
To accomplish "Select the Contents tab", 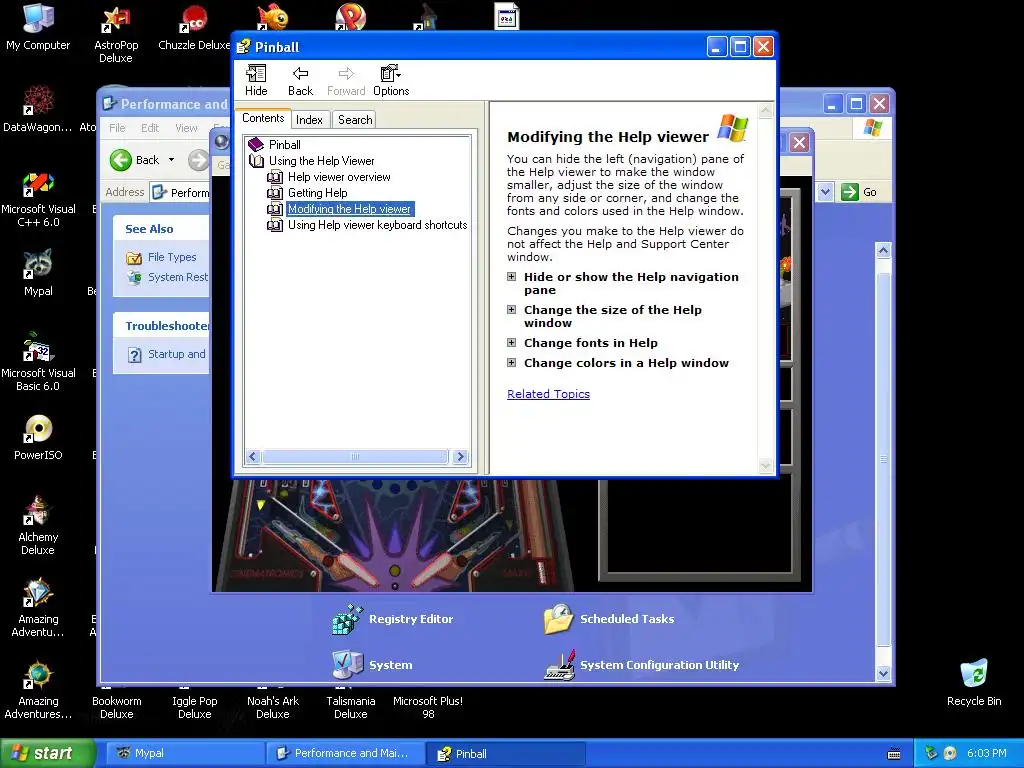I will click(x=263, y=118).
